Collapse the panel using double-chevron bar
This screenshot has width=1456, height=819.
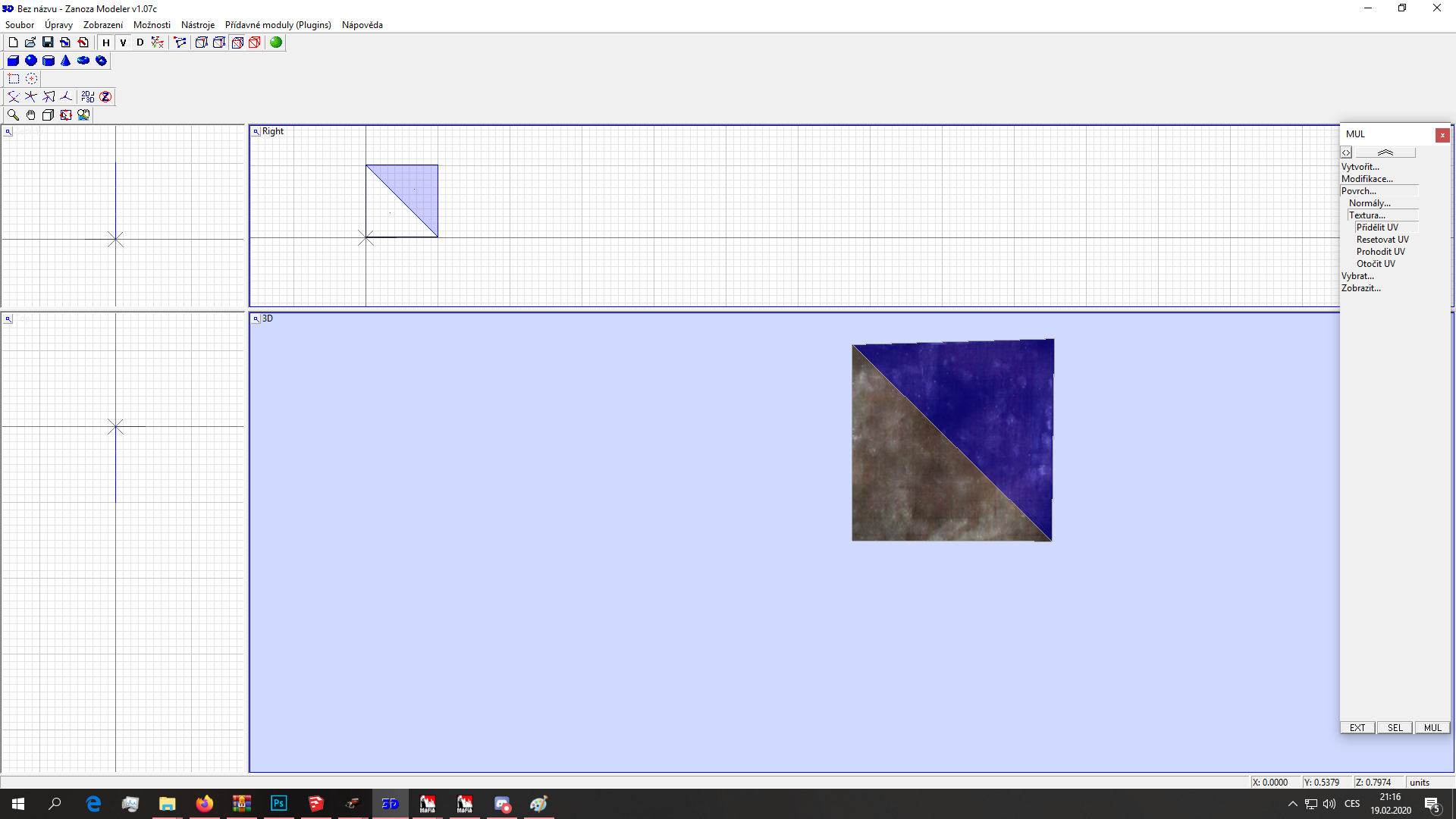[1385, 152]
